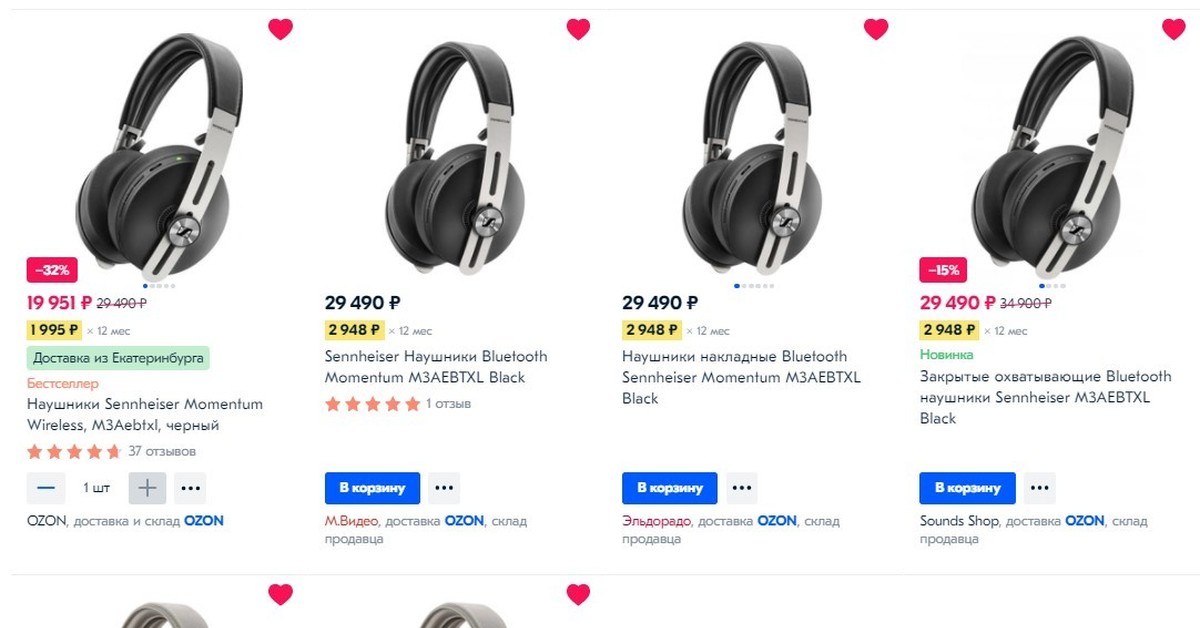Add Эльдорадо Sennheiser headphones to cart

669,488
